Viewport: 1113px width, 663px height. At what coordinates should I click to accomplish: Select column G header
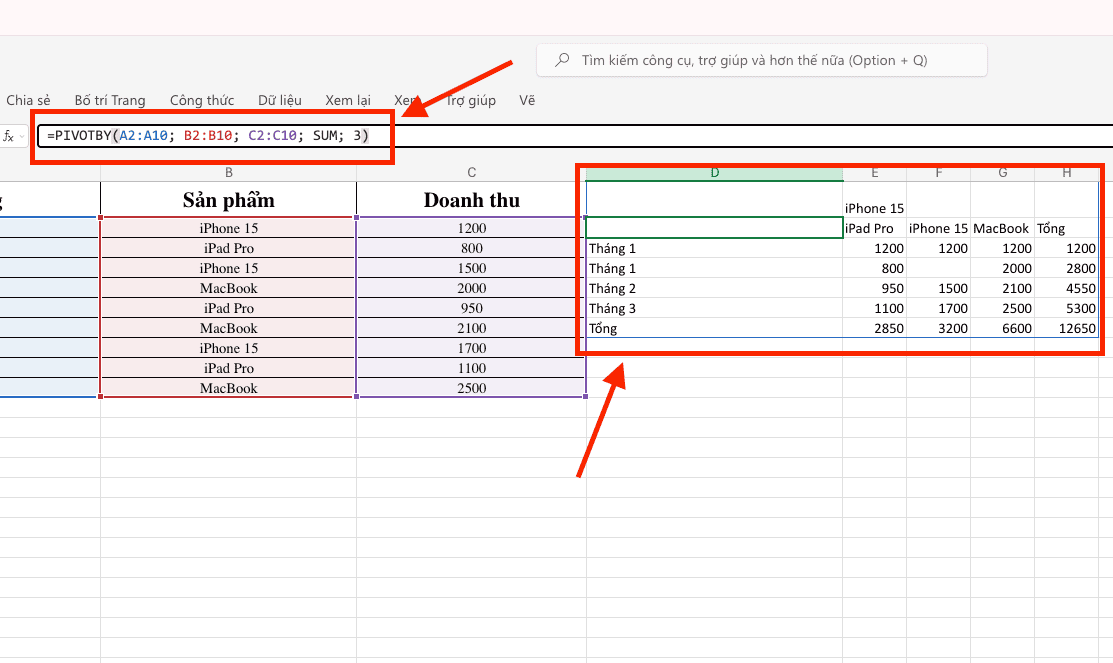[x=1002, y=173]
